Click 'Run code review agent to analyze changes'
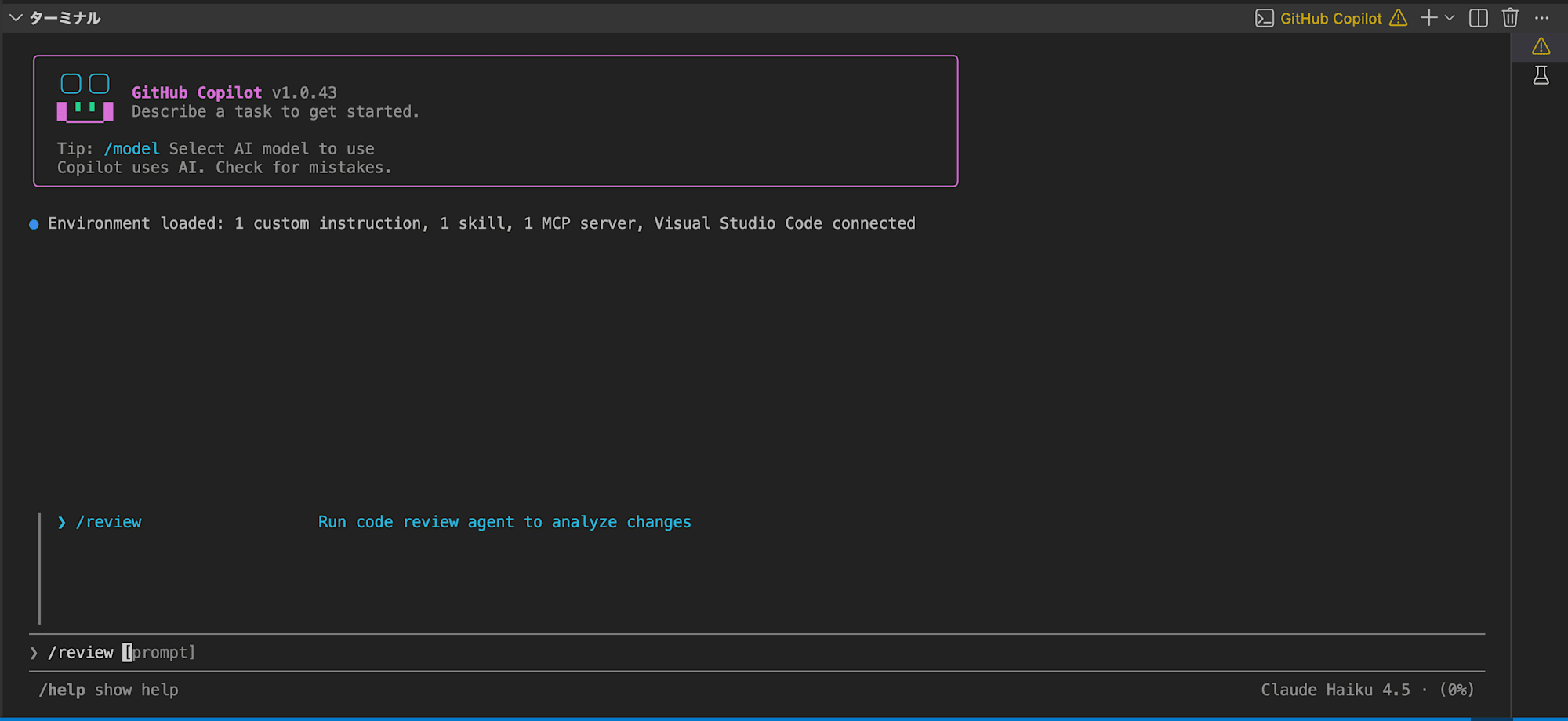 point(504,522)
